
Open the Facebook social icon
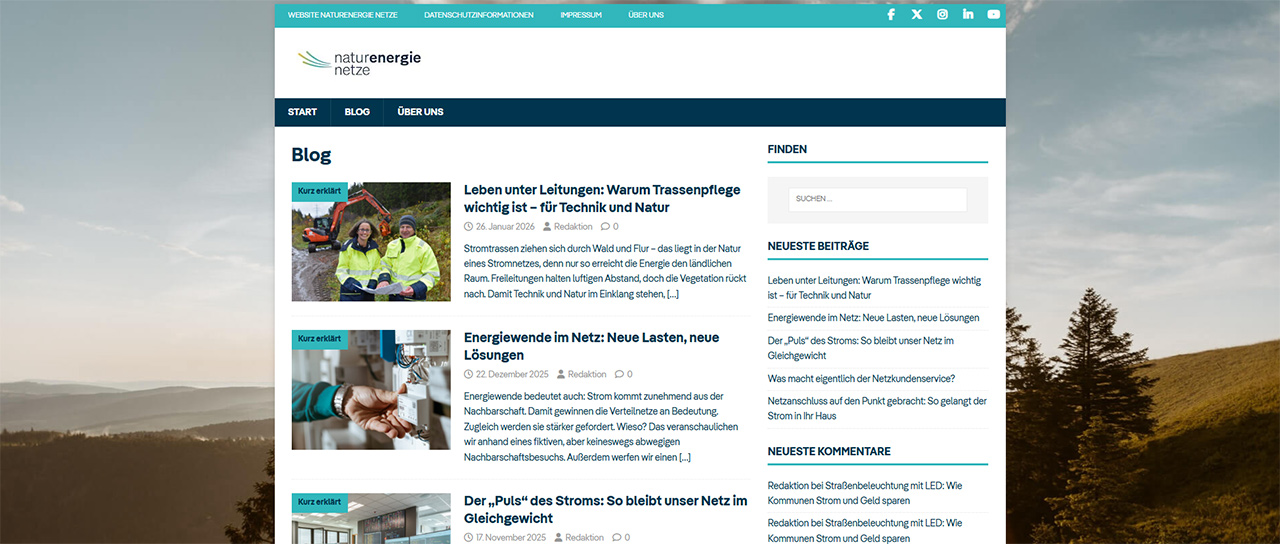point(891,15)
